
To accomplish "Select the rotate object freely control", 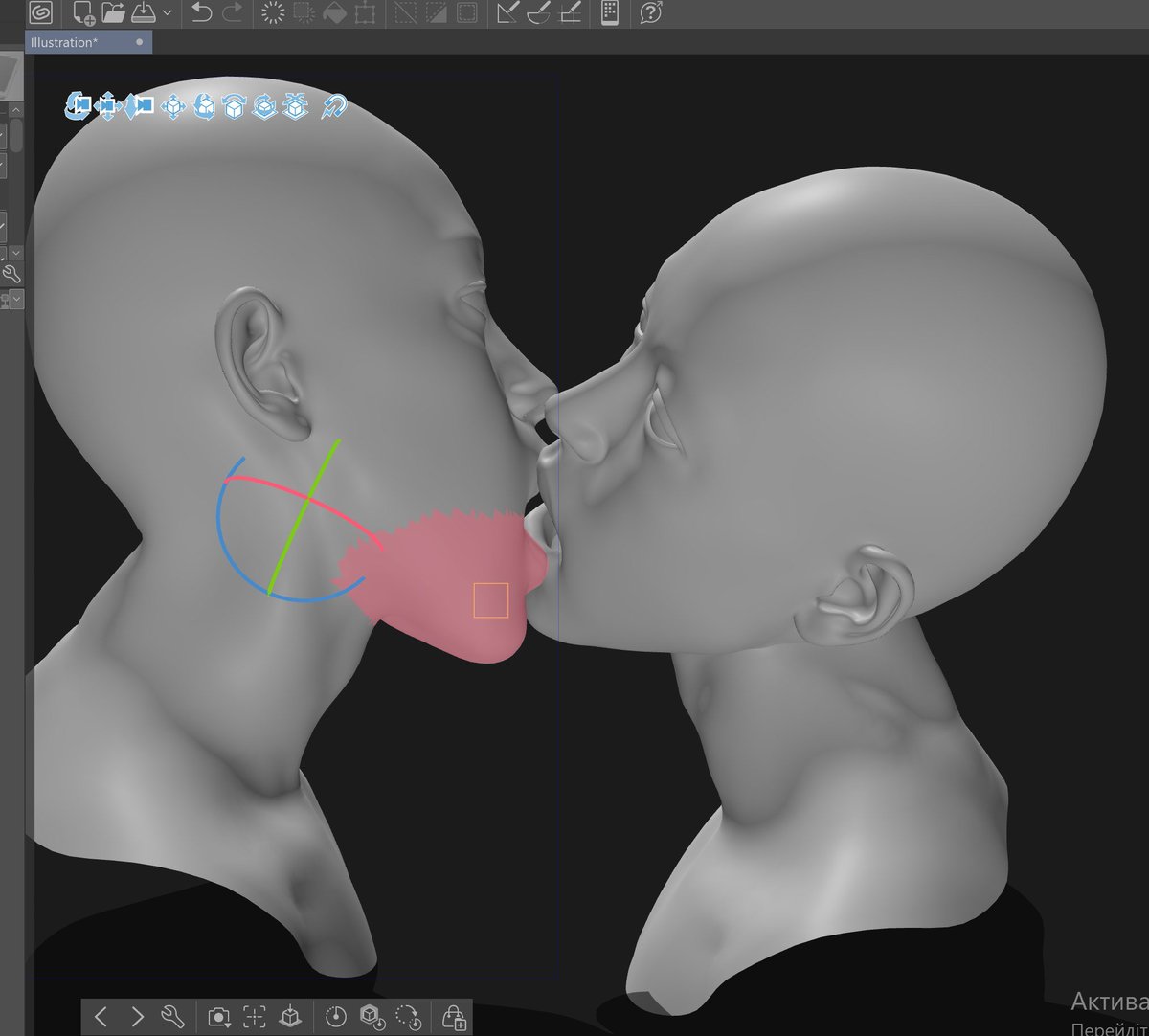I will point(204,106).
